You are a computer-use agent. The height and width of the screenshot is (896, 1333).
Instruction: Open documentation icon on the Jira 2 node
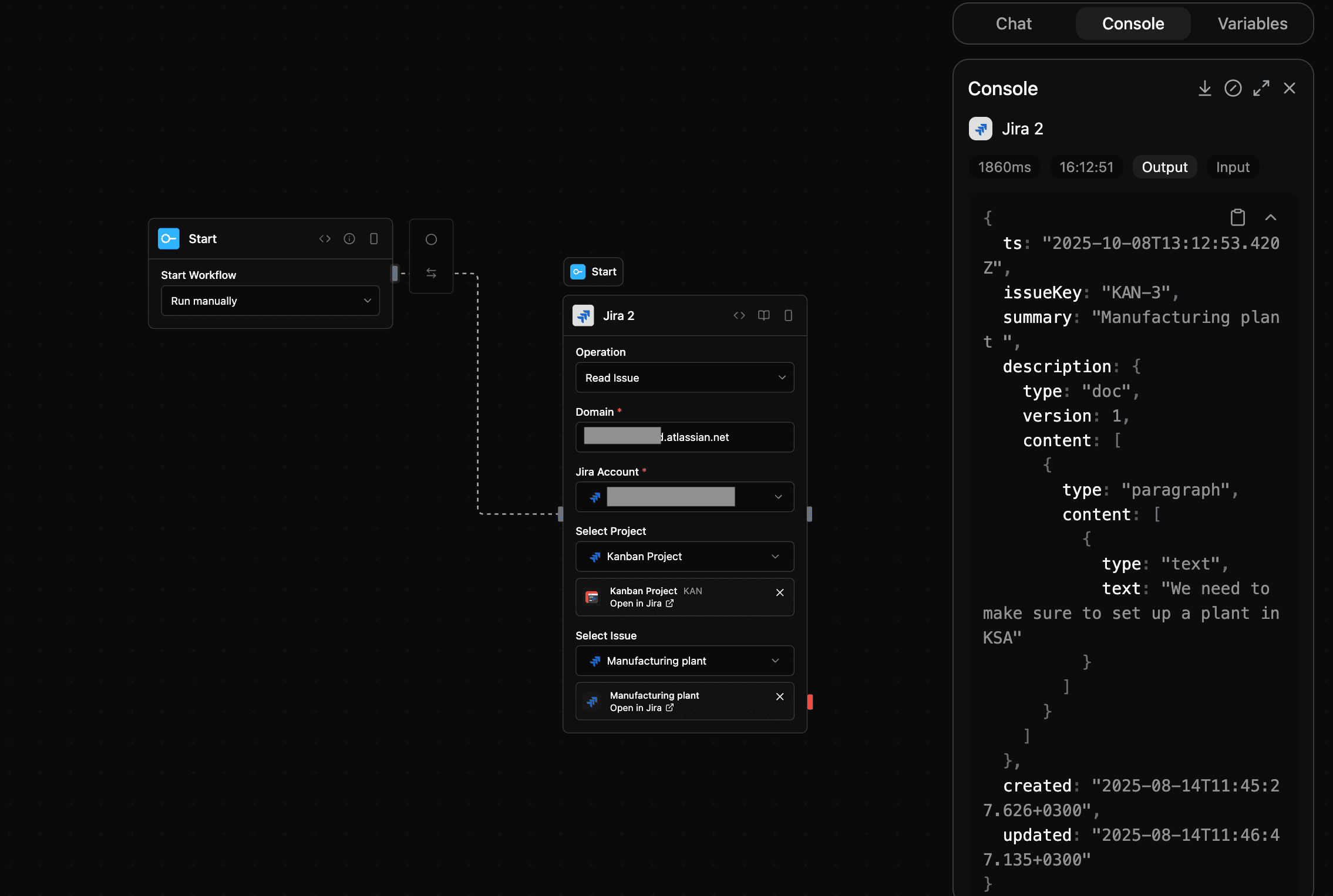click(763, 315)
